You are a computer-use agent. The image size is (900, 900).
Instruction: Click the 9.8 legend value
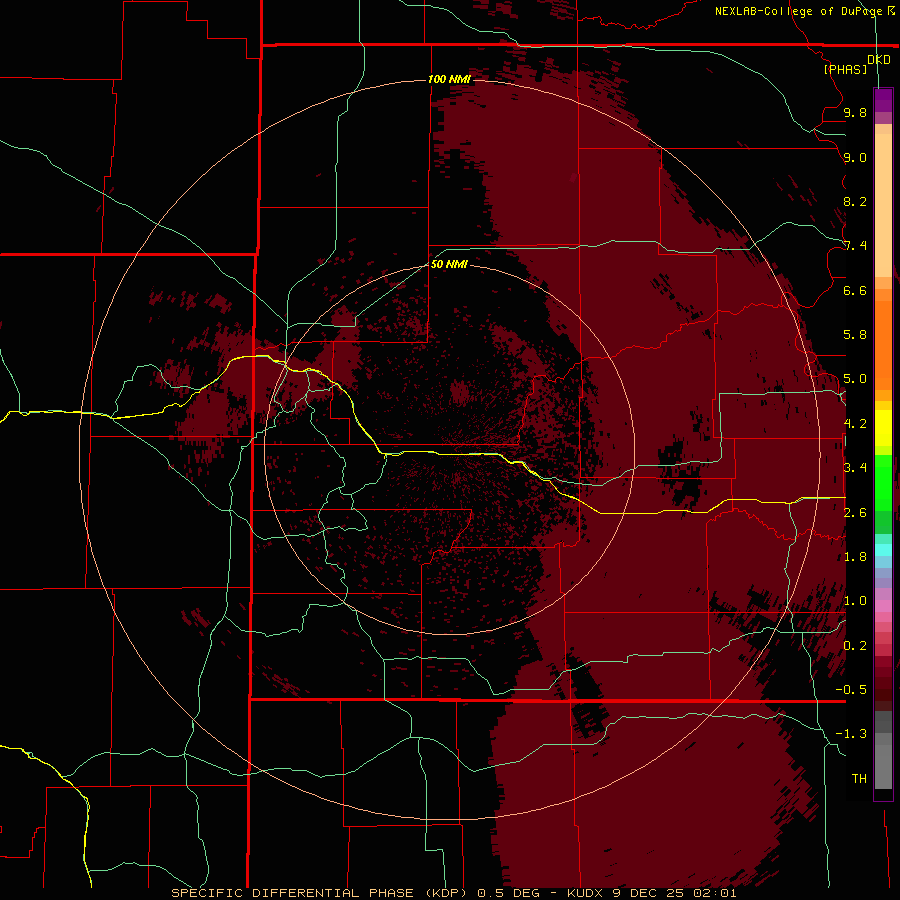coord(855,112)
